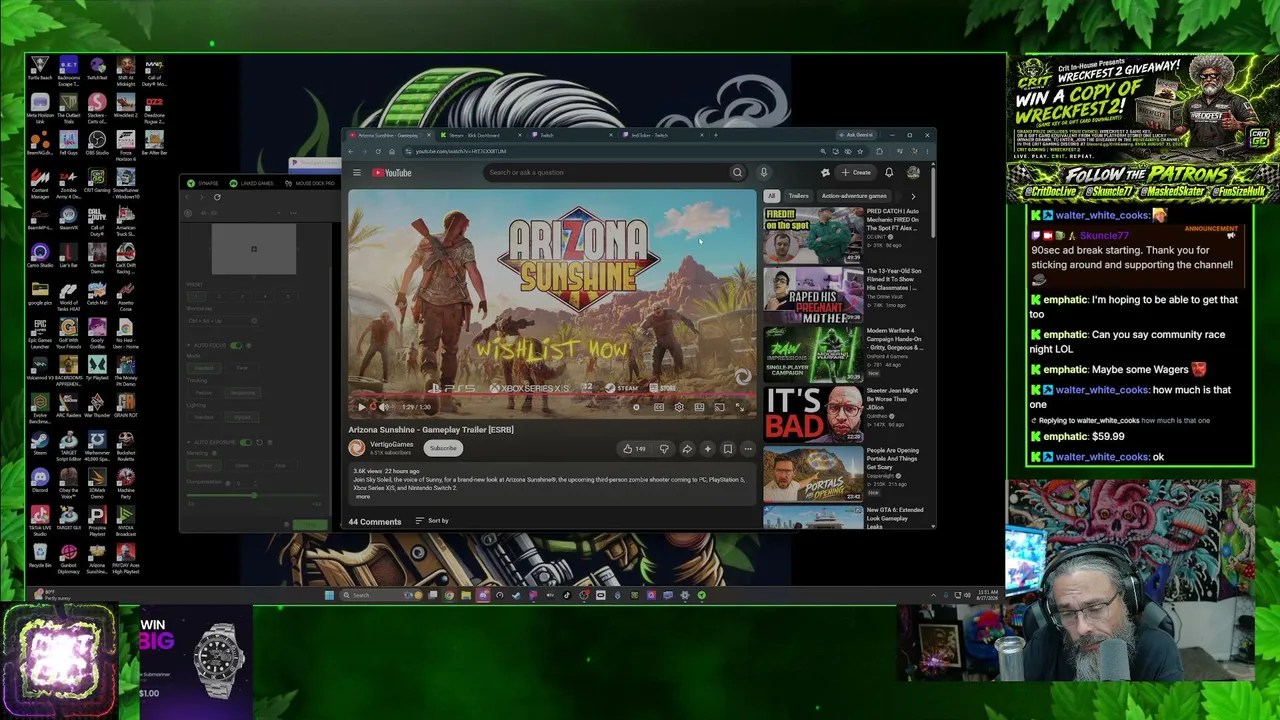Subscribe to the VertigoGames channel
1280x720 pixels.
click(443, 448)
